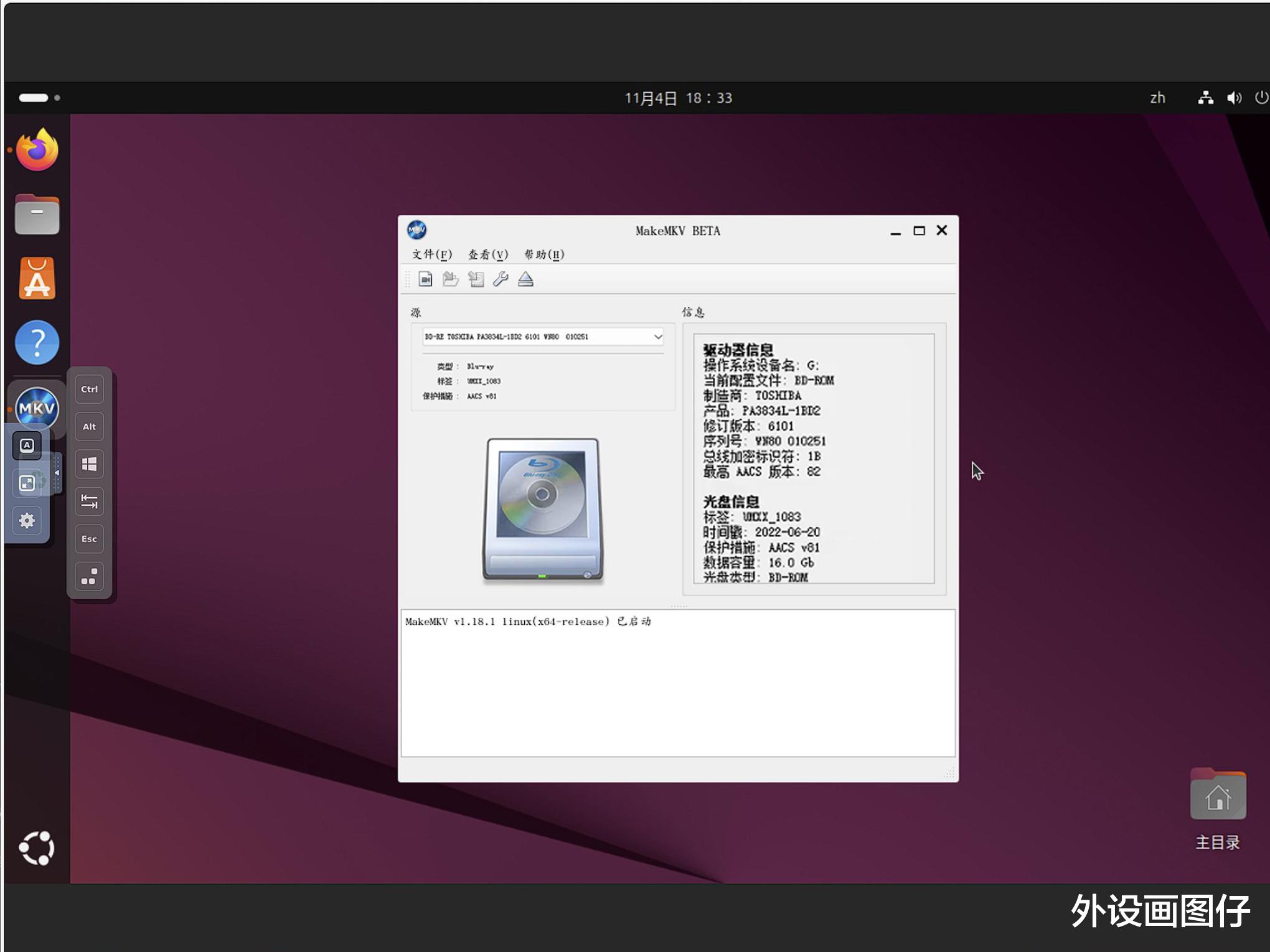Click the open disc toolbar icon
Viewport: 1270px width, 952px height.
[x=450, y=279]
